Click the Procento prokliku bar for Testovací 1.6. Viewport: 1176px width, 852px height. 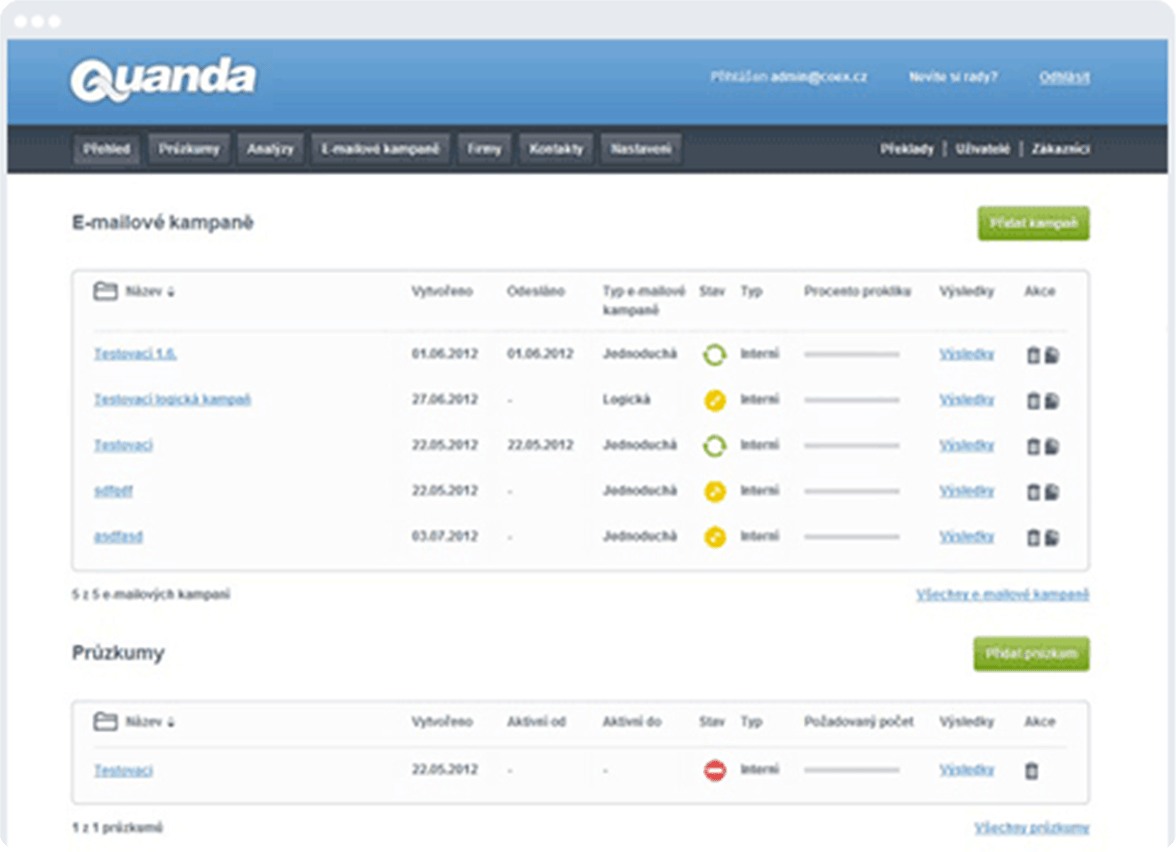coord(852,354)
